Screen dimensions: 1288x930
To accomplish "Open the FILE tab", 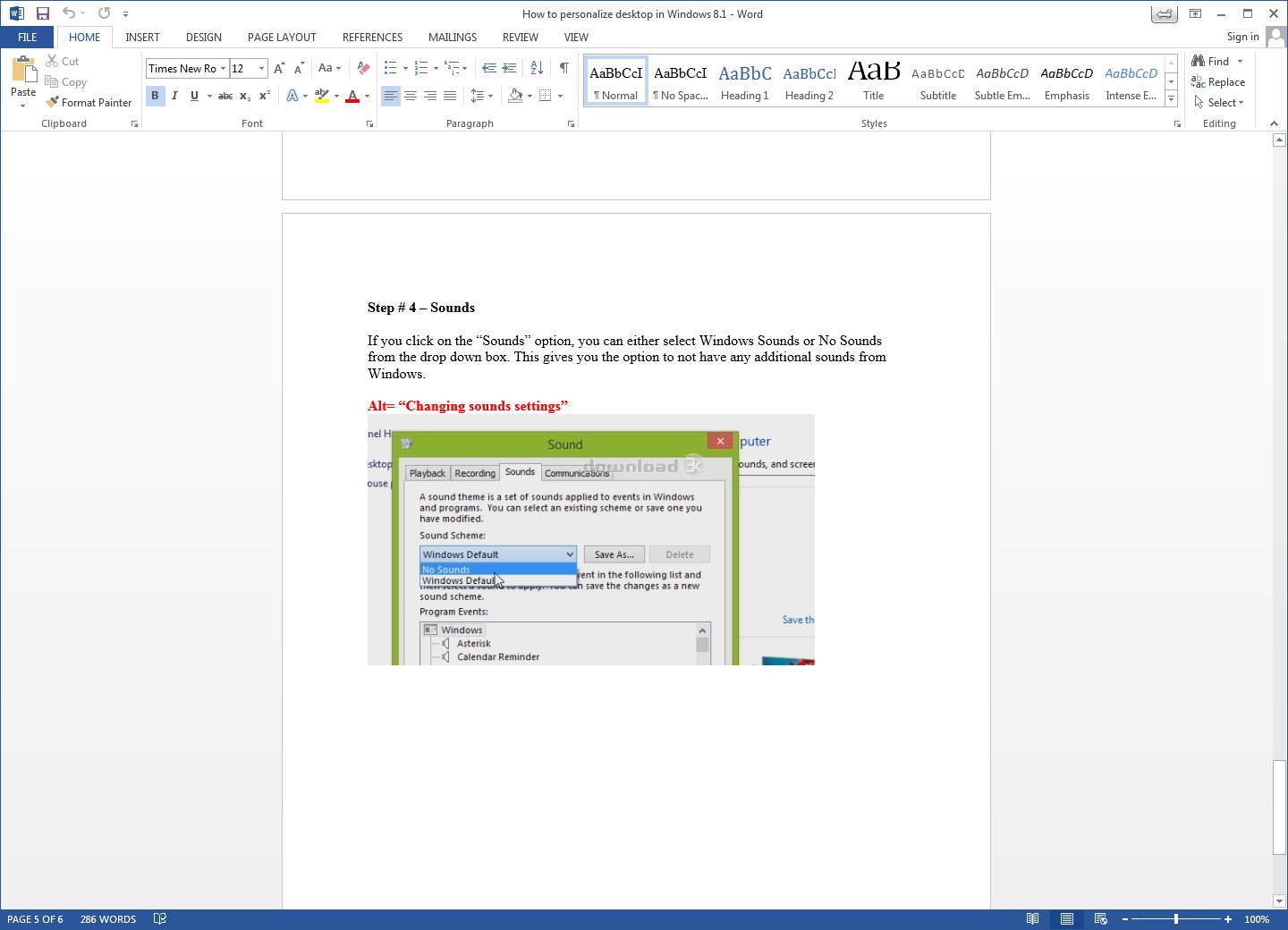I will tap(28, 38).
